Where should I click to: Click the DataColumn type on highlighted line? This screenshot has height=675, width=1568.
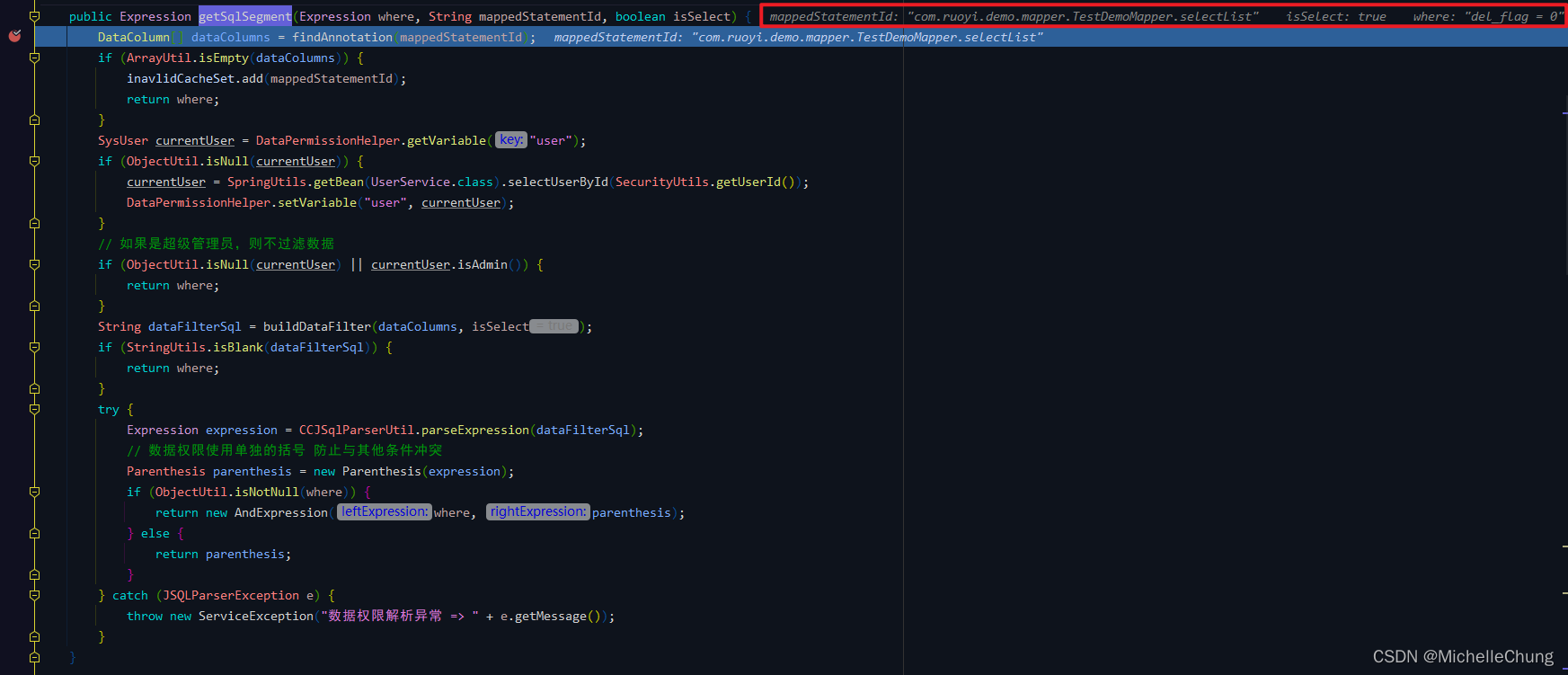[134, 37]
